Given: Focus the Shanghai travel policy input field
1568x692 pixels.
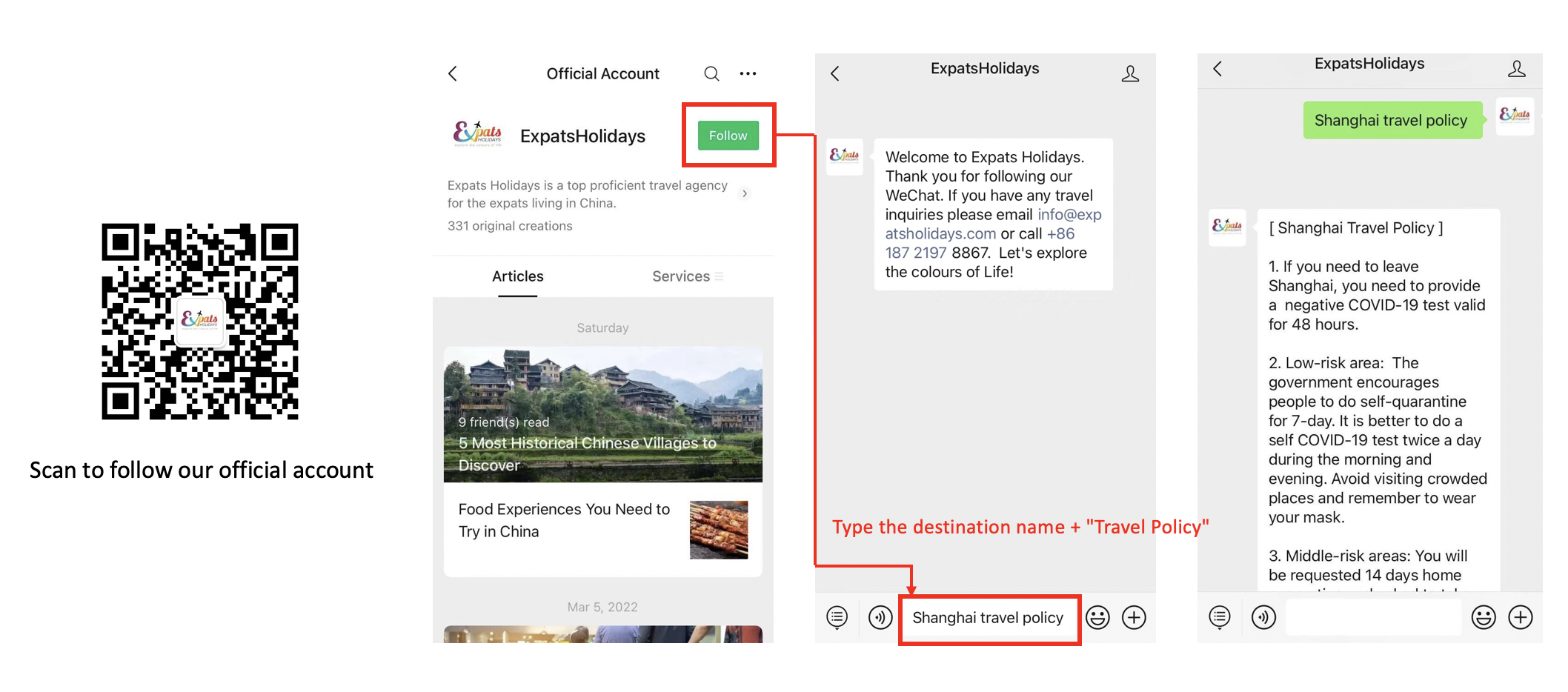Looking at the screenshot, I should point(989,618).
